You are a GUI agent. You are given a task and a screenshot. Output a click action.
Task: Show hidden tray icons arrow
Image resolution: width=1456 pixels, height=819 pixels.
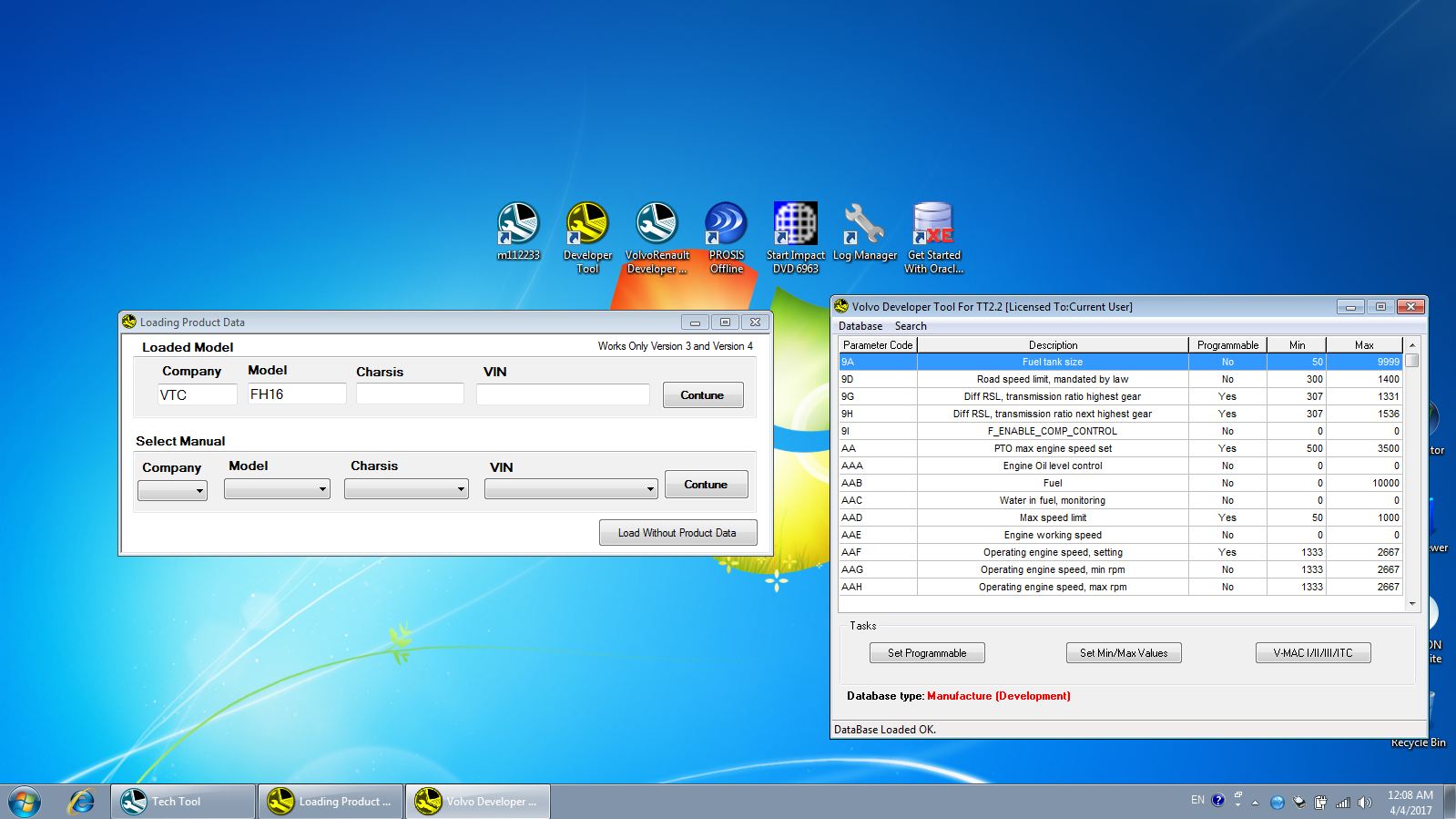[x=1255, y=803]
